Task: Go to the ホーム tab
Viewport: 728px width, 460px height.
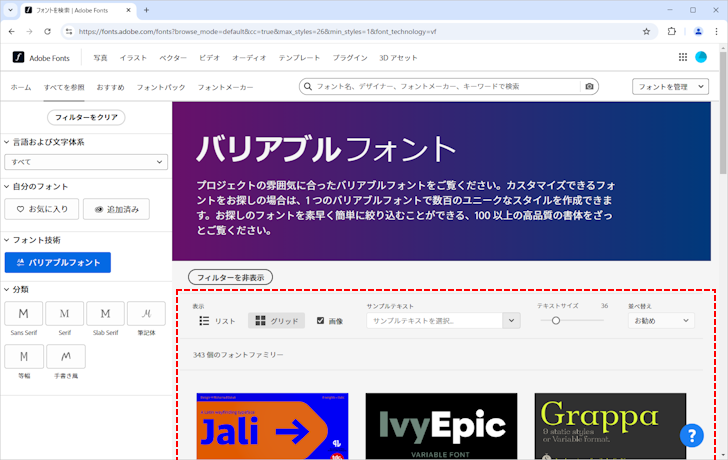Action: click(21, 87)
